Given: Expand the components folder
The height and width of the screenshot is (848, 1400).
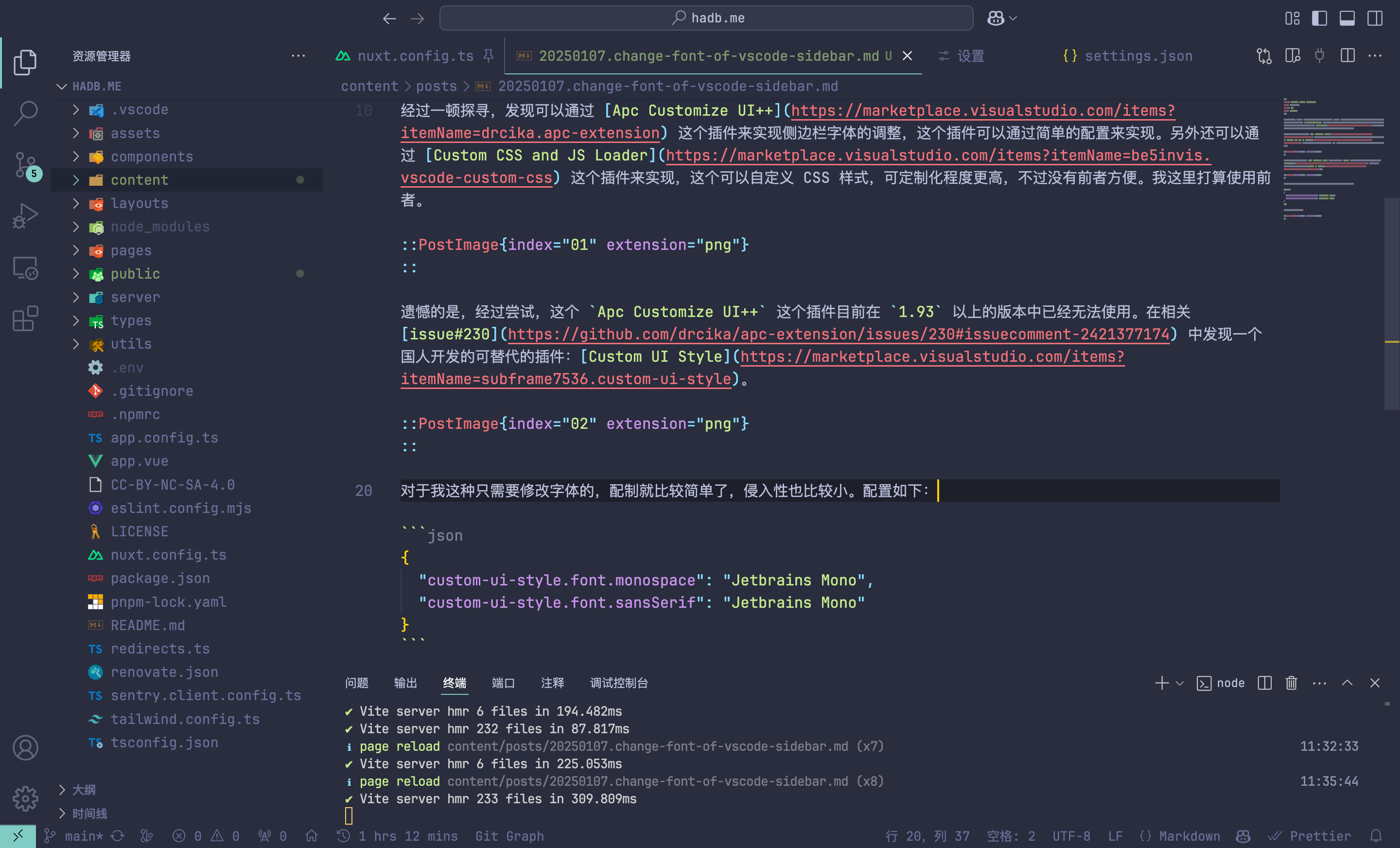Looking at the screenshot, I should pos(151,156).
